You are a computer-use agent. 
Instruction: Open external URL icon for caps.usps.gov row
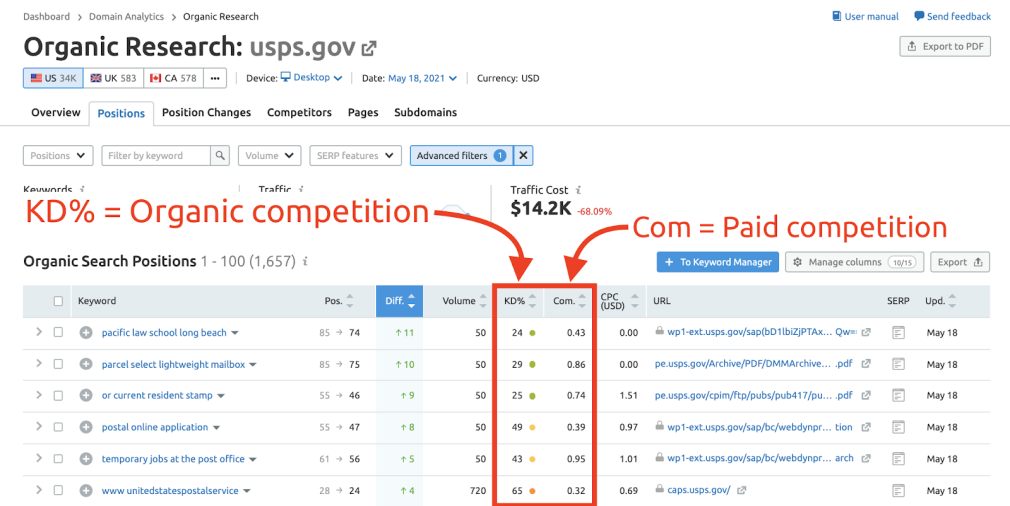pos(741,490)
